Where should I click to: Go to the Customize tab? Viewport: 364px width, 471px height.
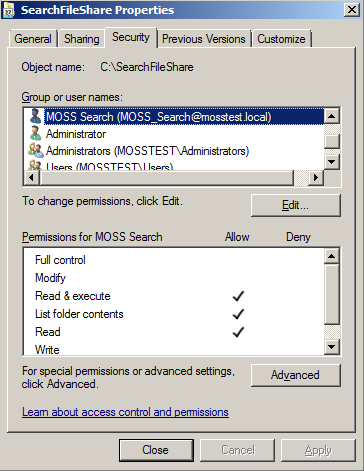coord(281,39)
